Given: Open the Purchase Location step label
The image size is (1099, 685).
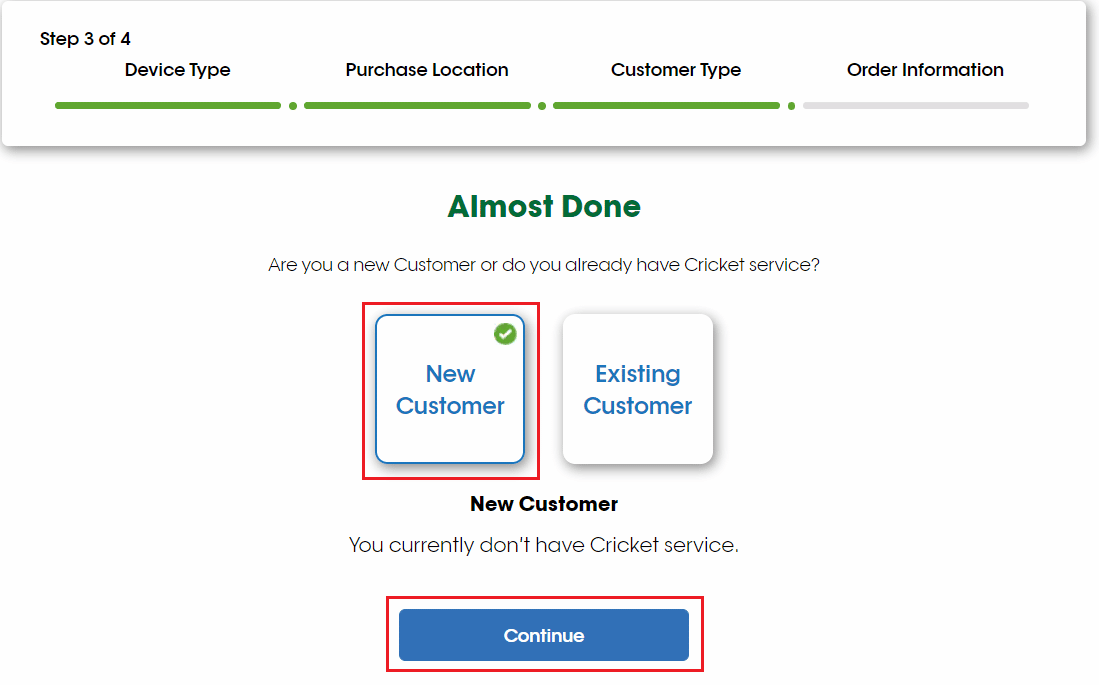Looking at the screenshot, I should point(427,70).
